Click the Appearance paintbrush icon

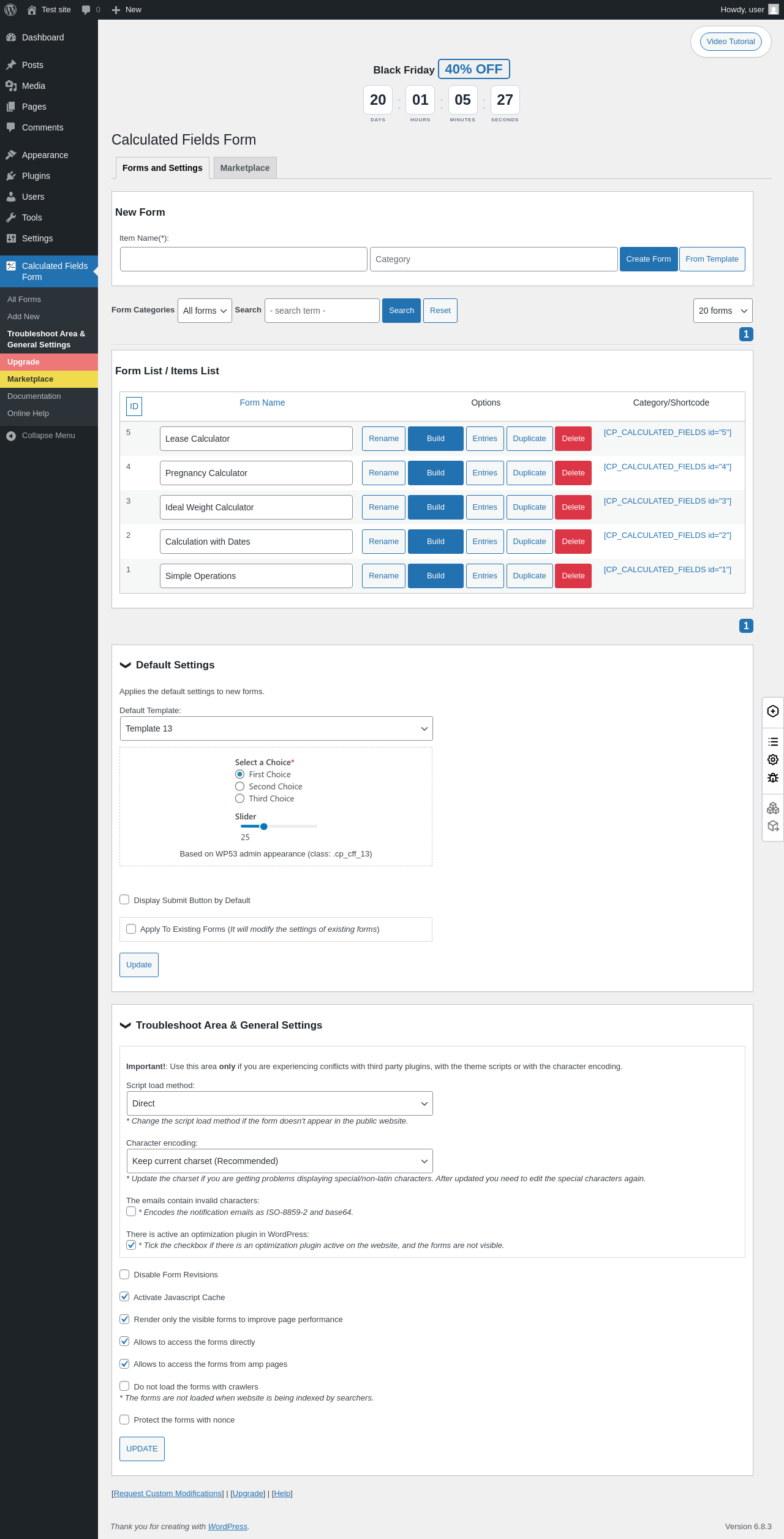(11, 155)
